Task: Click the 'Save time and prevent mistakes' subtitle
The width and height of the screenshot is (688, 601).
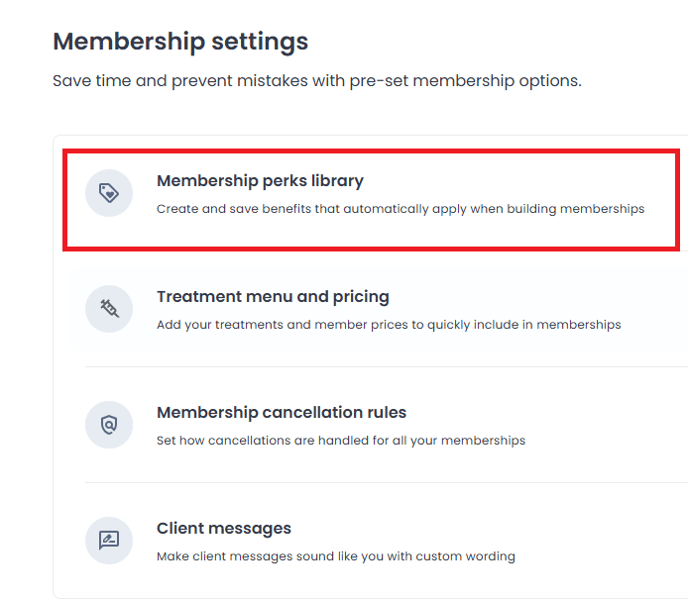Action: coord(317,81)
